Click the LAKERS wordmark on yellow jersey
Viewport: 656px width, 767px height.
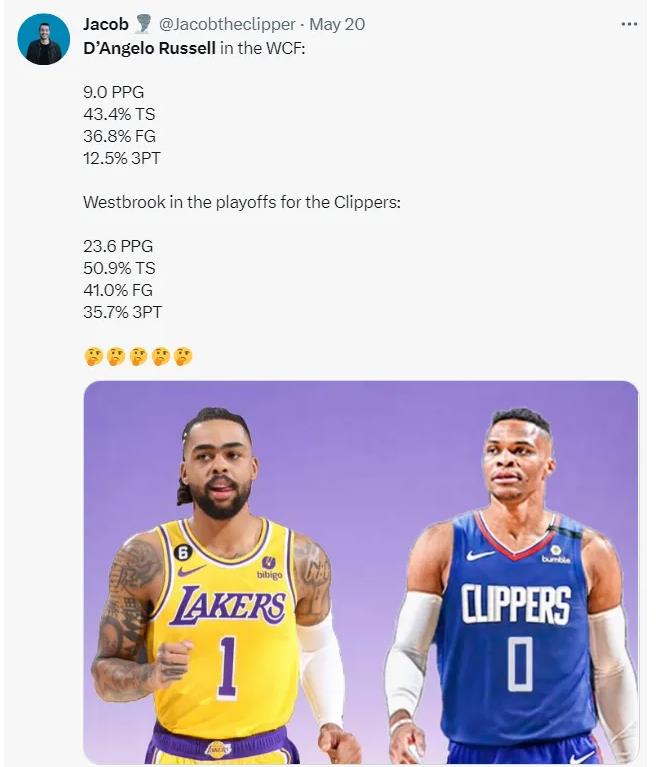(x=229, y=606)
